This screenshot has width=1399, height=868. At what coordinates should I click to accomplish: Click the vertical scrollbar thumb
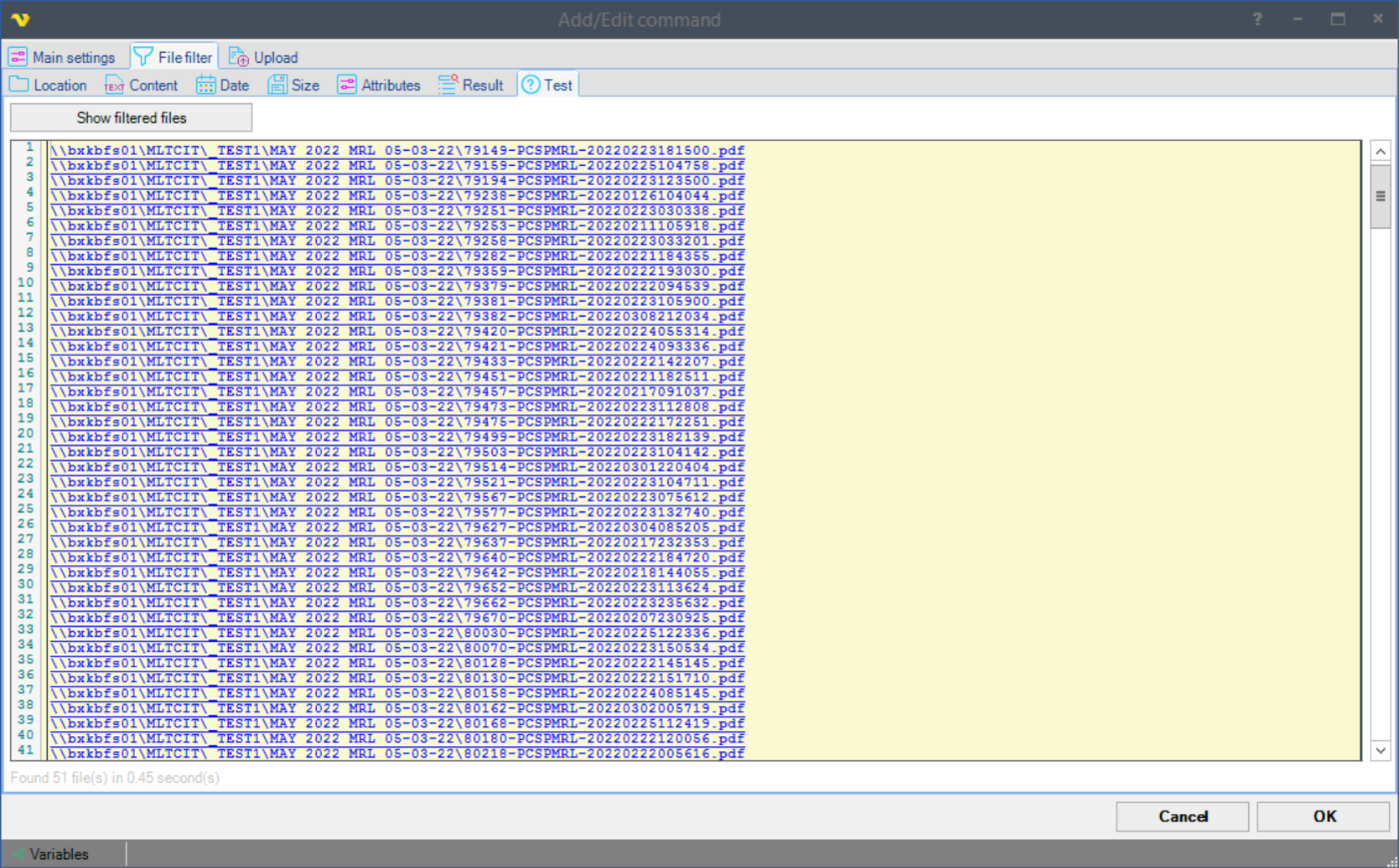pyautogui.click(x=1380, y=196)
